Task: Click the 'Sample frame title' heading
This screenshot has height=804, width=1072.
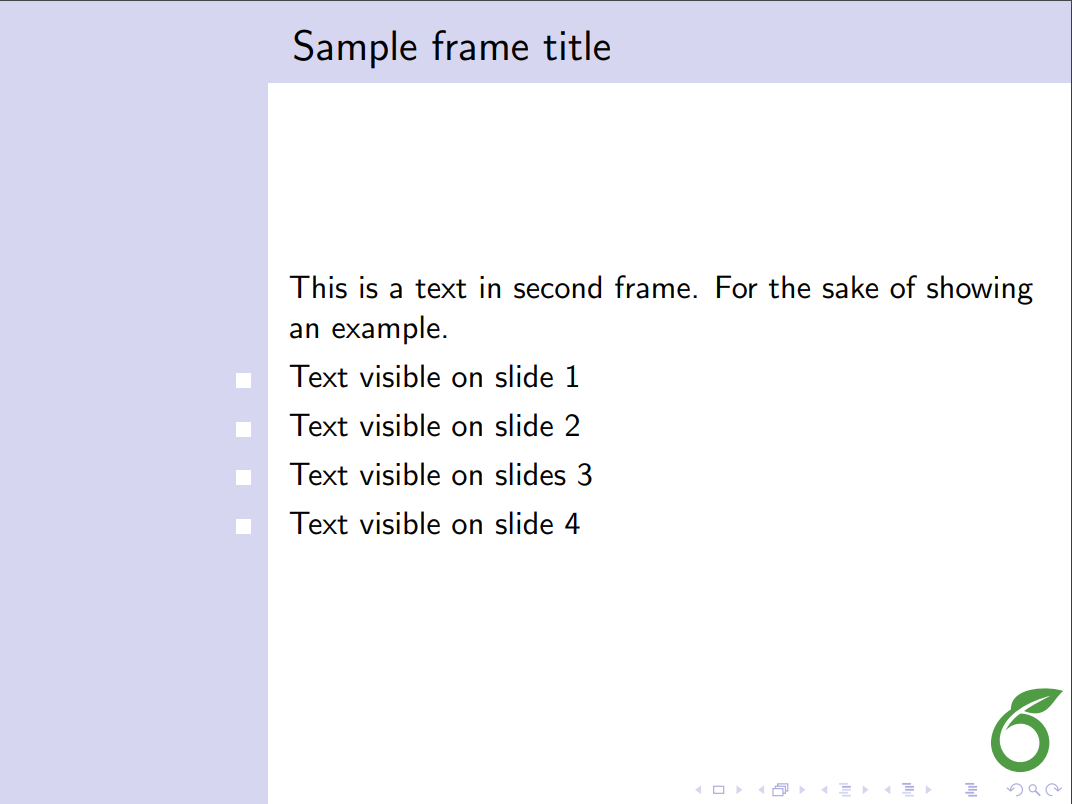Action: point(451,47)
